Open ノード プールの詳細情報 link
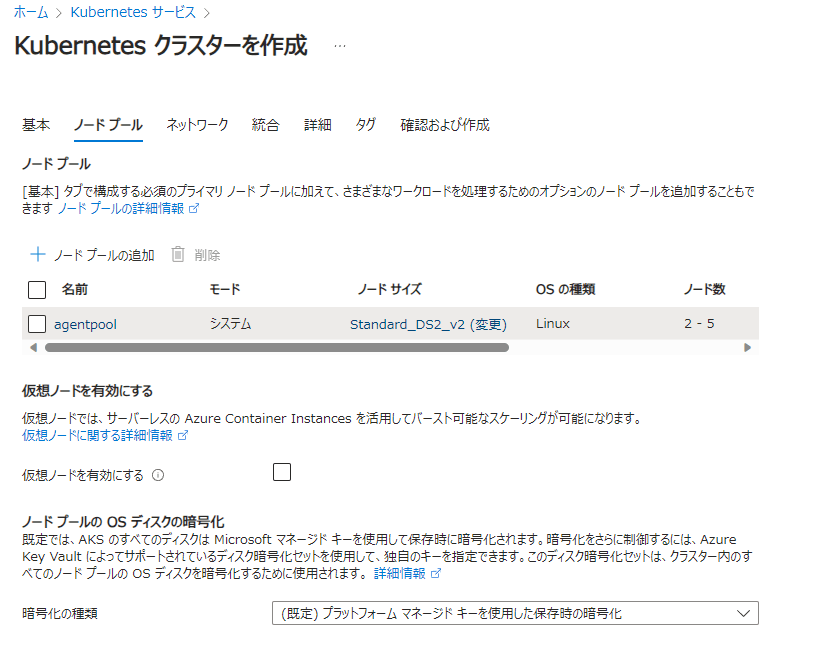816x653 pixels. tap(121, 209)
